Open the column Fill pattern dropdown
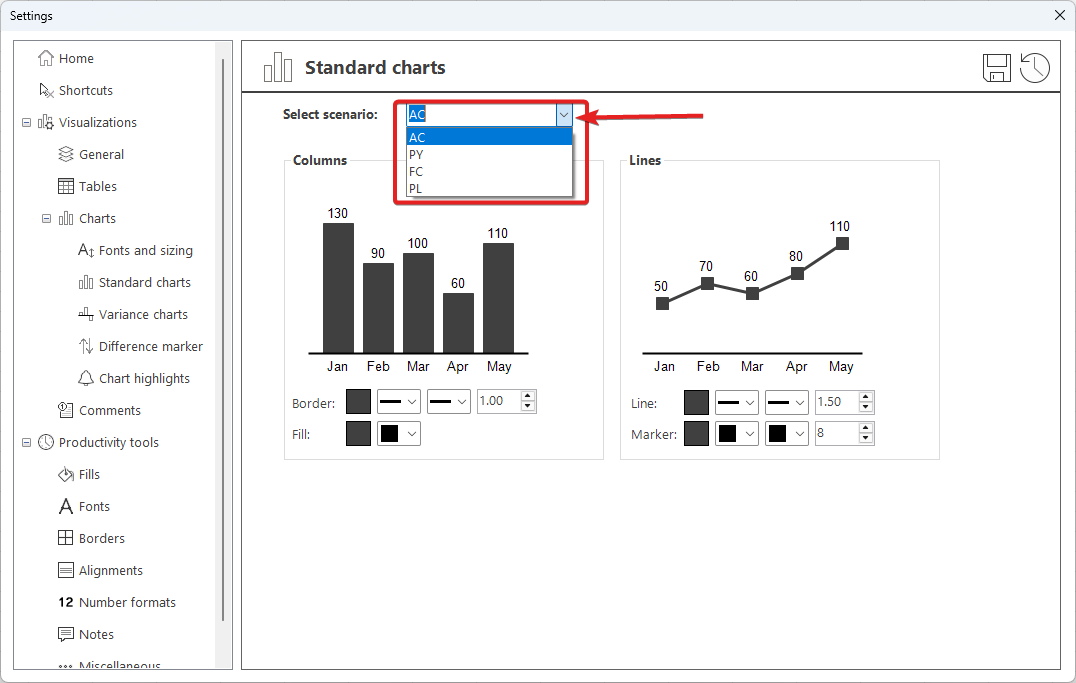1076x683 pixels. (399, 433)
